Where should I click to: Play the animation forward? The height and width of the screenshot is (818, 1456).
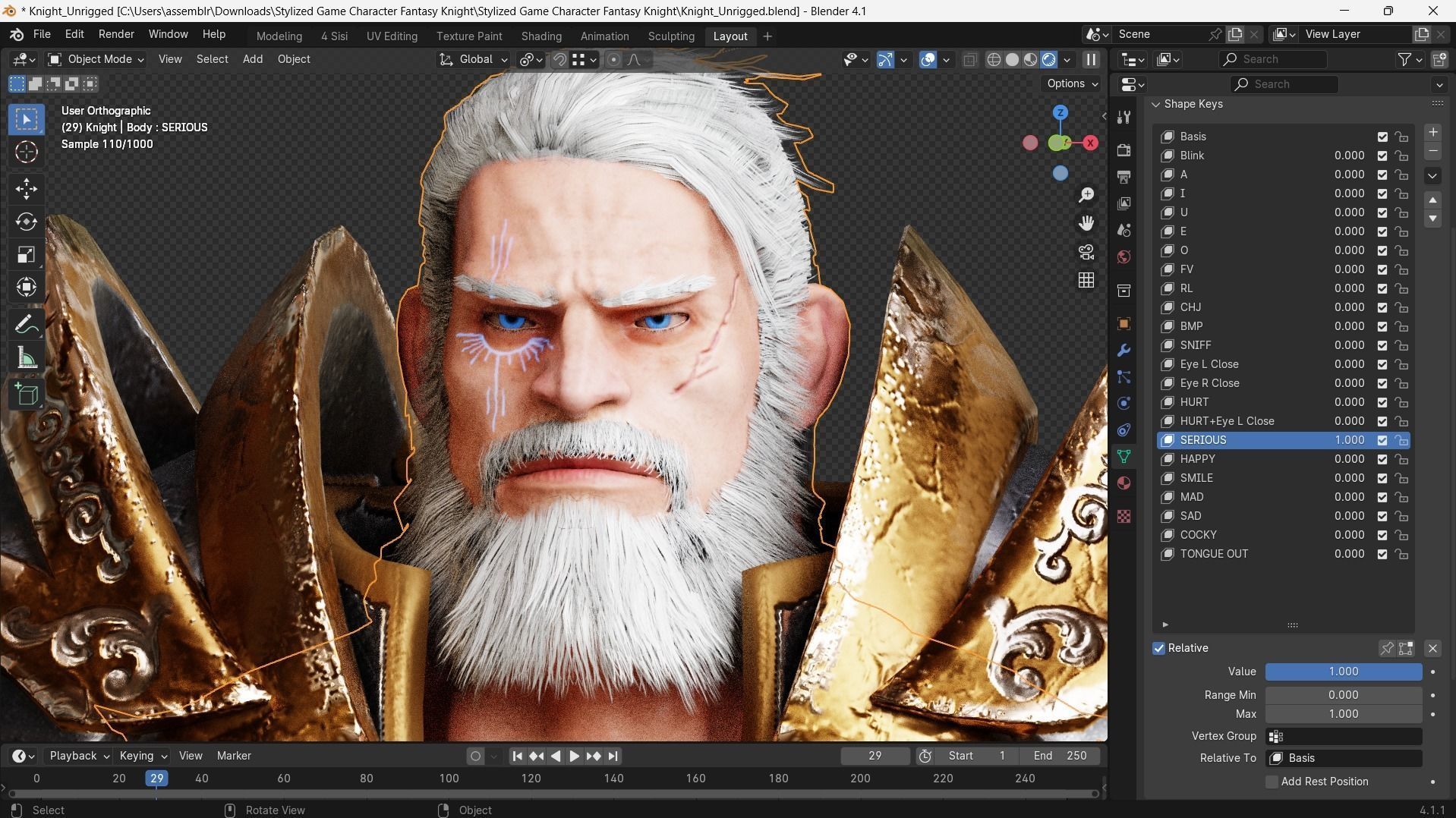click(575, 756)
